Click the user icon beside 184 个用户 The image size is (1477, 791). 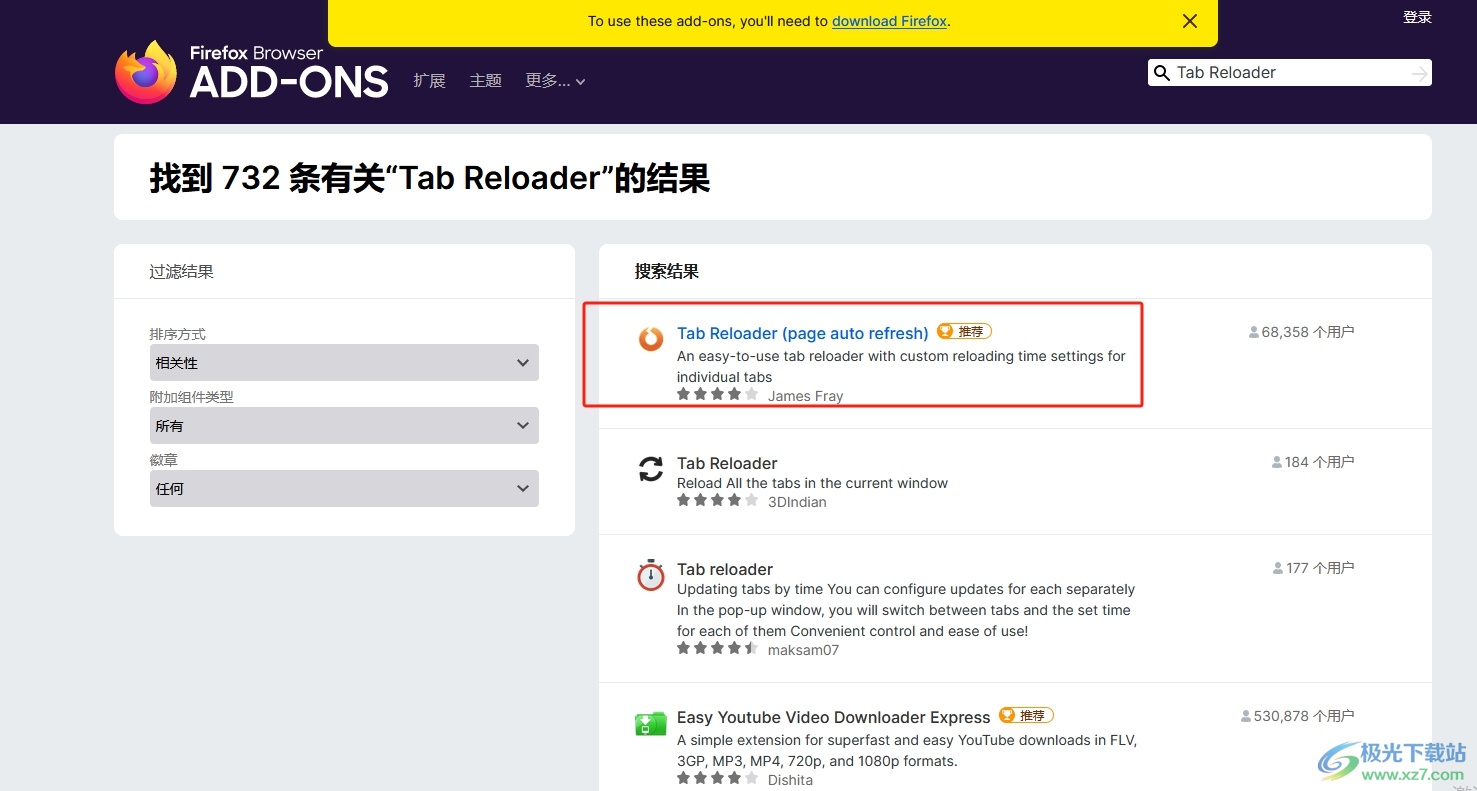tap(1277, 462)
